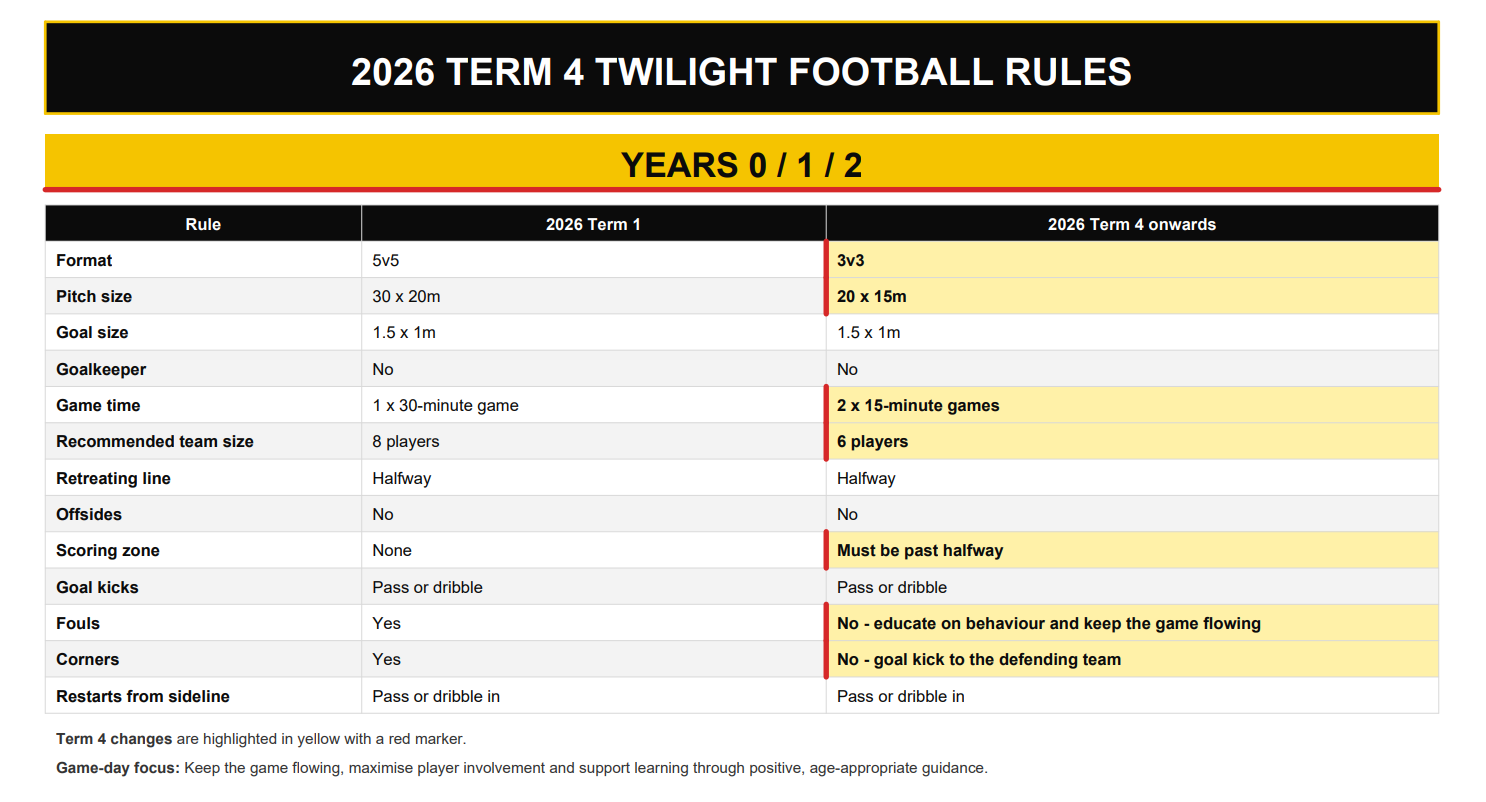Select the Scoring zone row label
Image resolution: width=1486 pixels, height=802 pixels.
pyautogui.click(x=108, y=550)
